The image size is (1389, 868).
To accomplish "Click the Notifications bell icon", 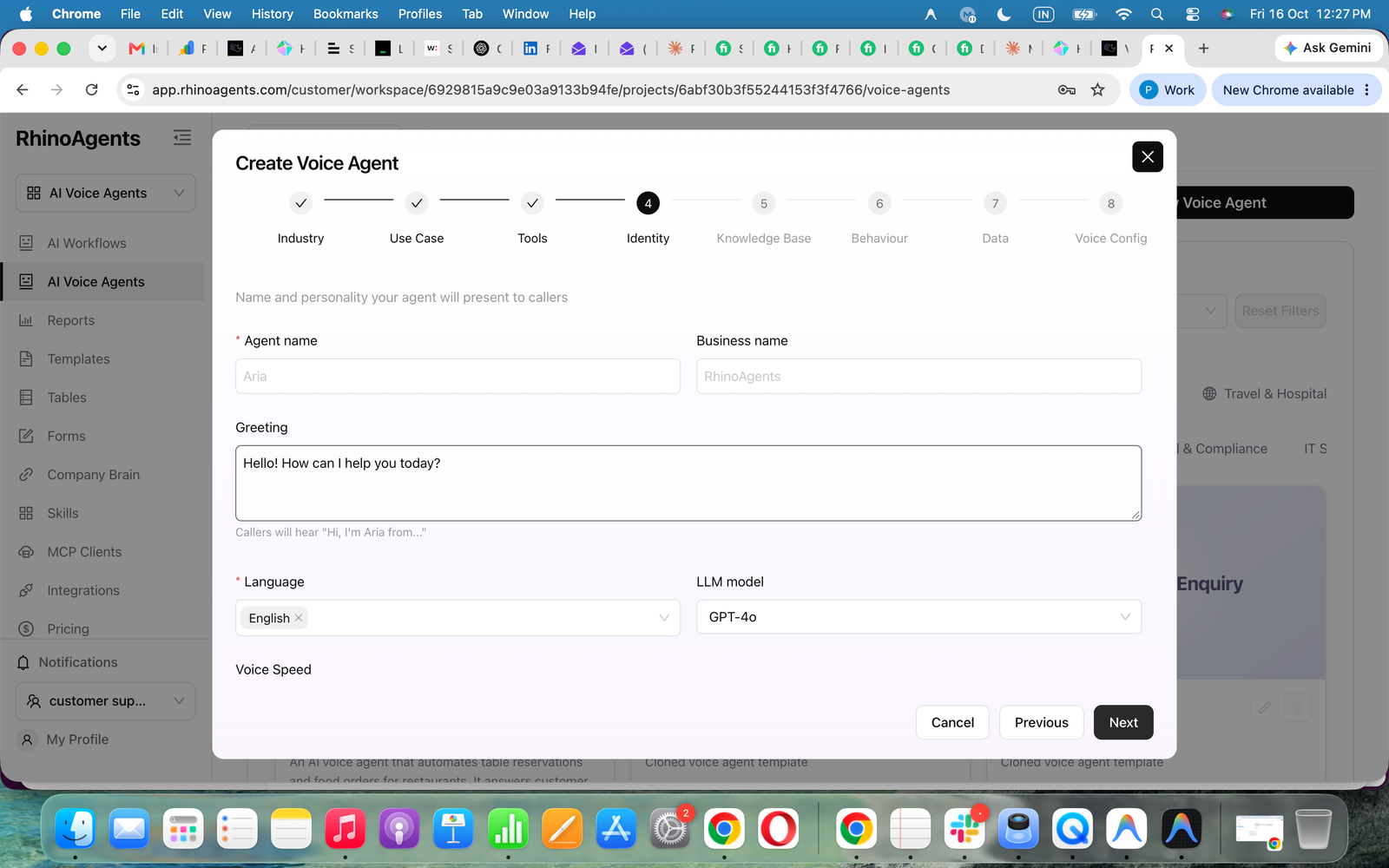I will point(23,662).
